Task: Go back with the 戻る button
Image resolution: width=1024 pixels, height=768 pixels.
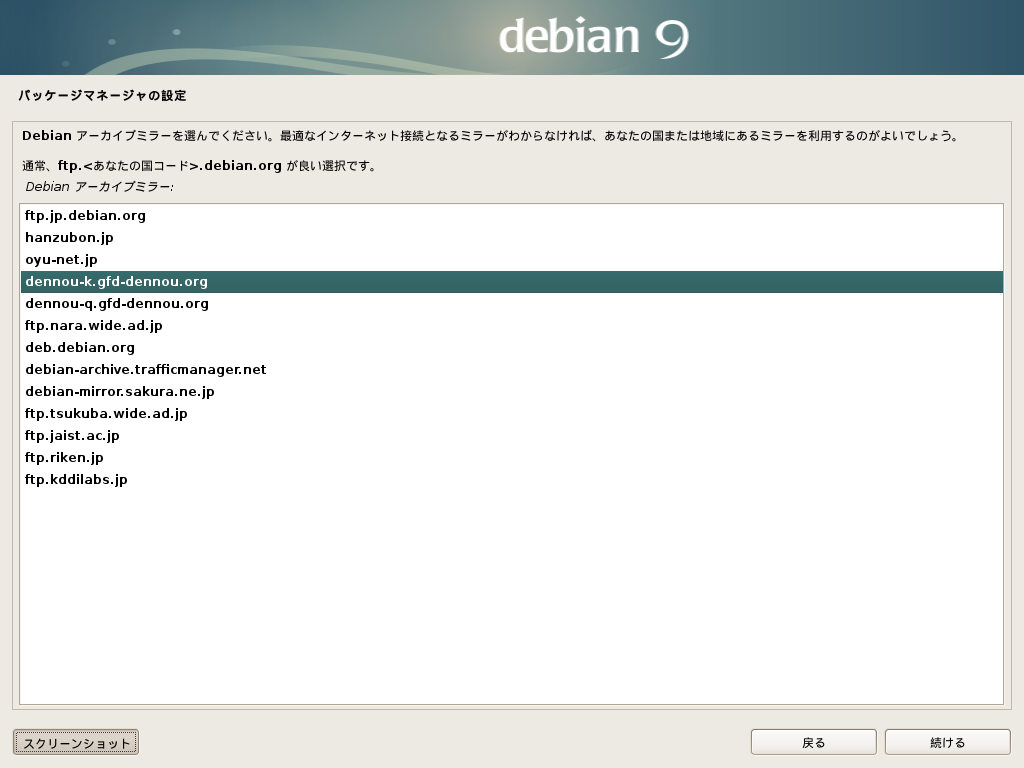Action: (x=813, y=743)
